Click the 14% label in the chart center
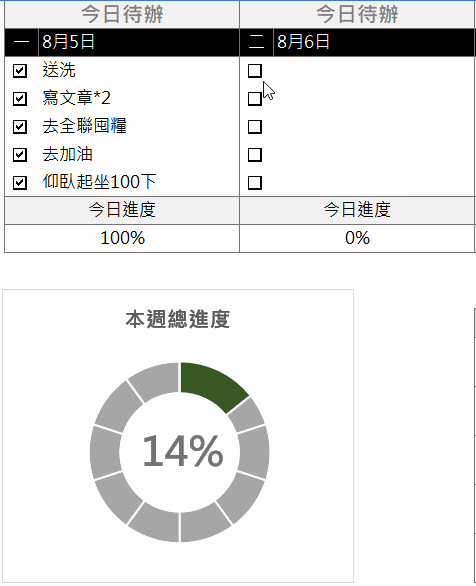 (x=183, y=451)
